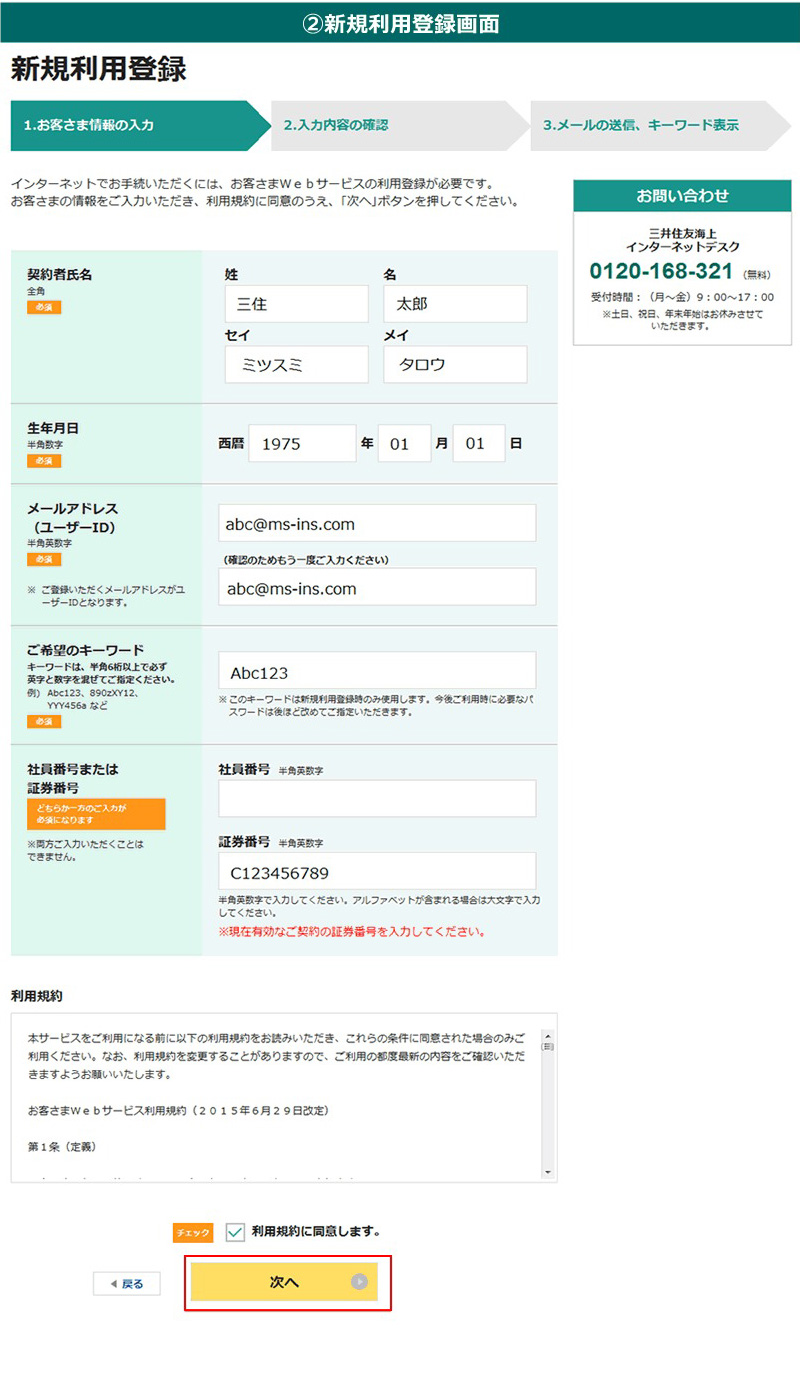800x1384 pixels.
Task: Click the 新規利用登録 page heading
Action: click(x=98, y=69)
